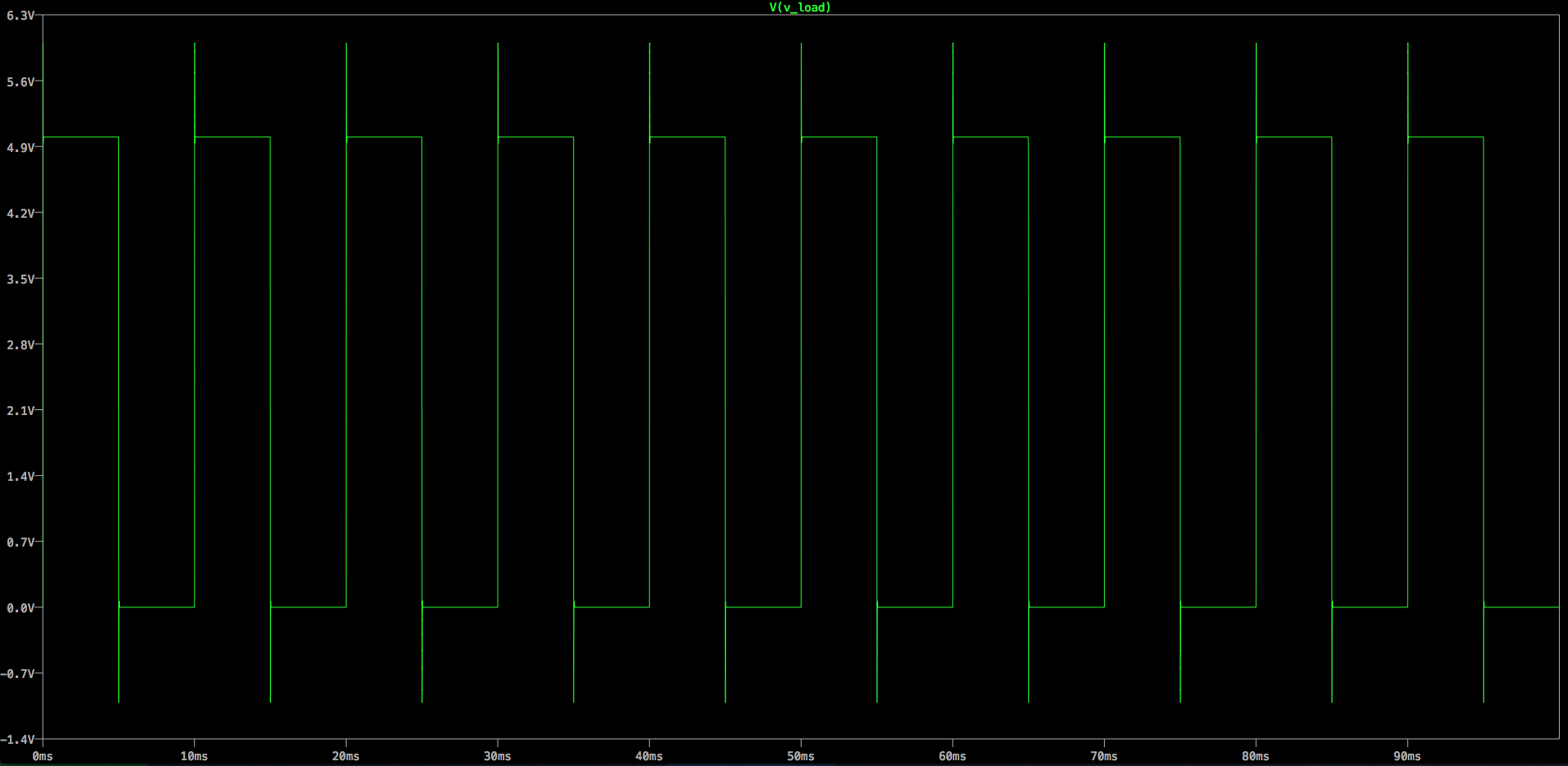
Task: Click the 50ms time axis label
Action: tap(801, 756)
